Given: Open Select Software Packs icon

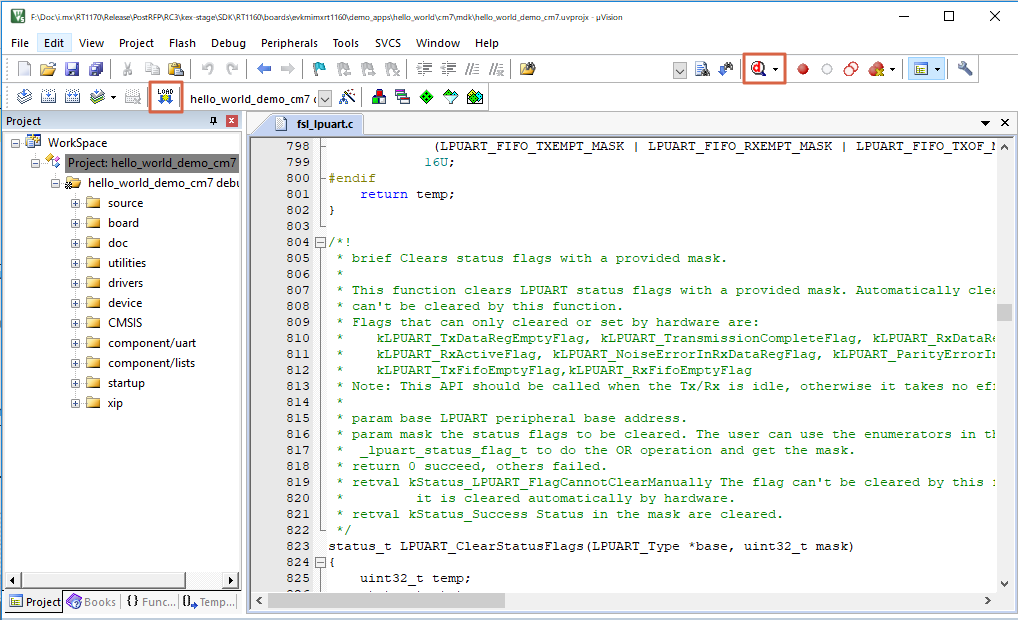Looking at the screenshot, I should pos(451,97).
